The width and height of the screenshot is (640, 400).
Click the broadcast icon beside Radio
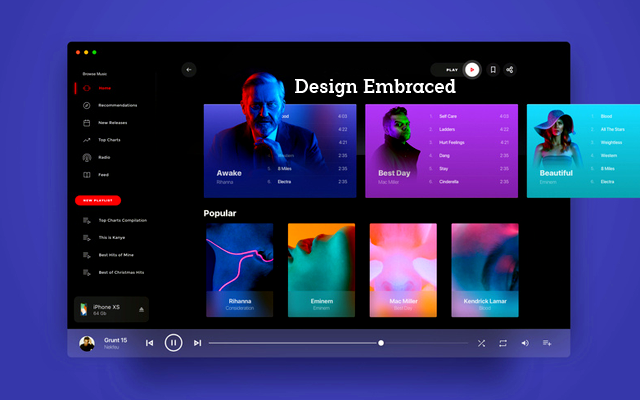pos(87,158)
